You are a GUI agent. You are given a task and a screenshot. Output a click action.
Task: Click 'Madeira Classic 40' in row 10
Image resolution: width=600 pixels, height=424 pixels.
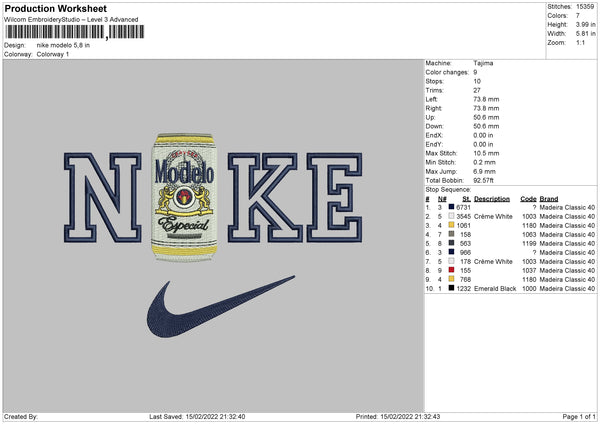click(567, 289)
